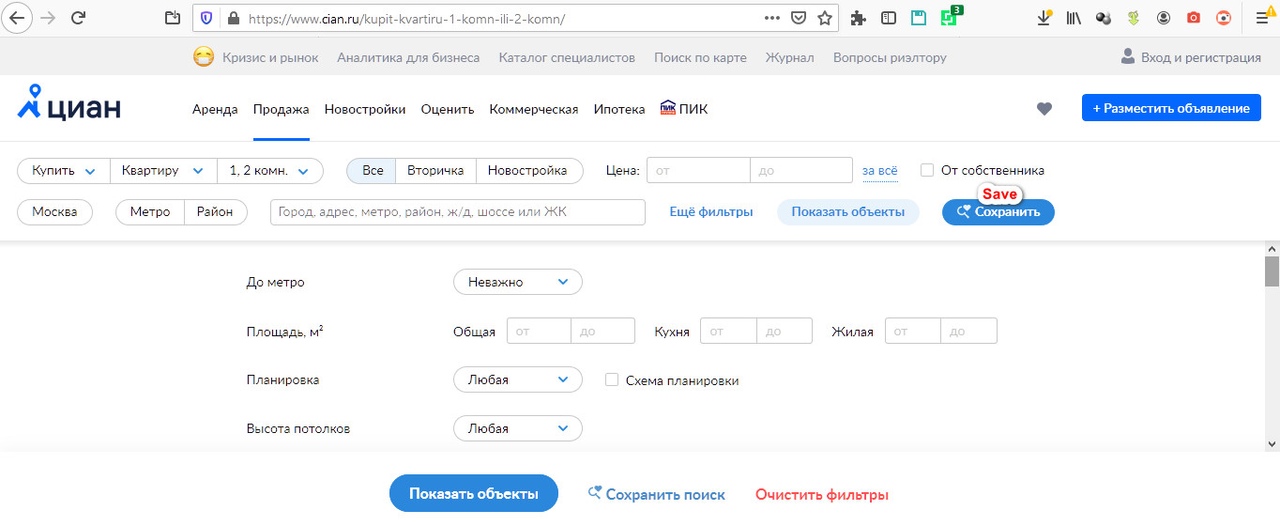Viewport: 1280px width, 526px height.
Task: Bookmark page with star icon
Action: click(824, 18)
